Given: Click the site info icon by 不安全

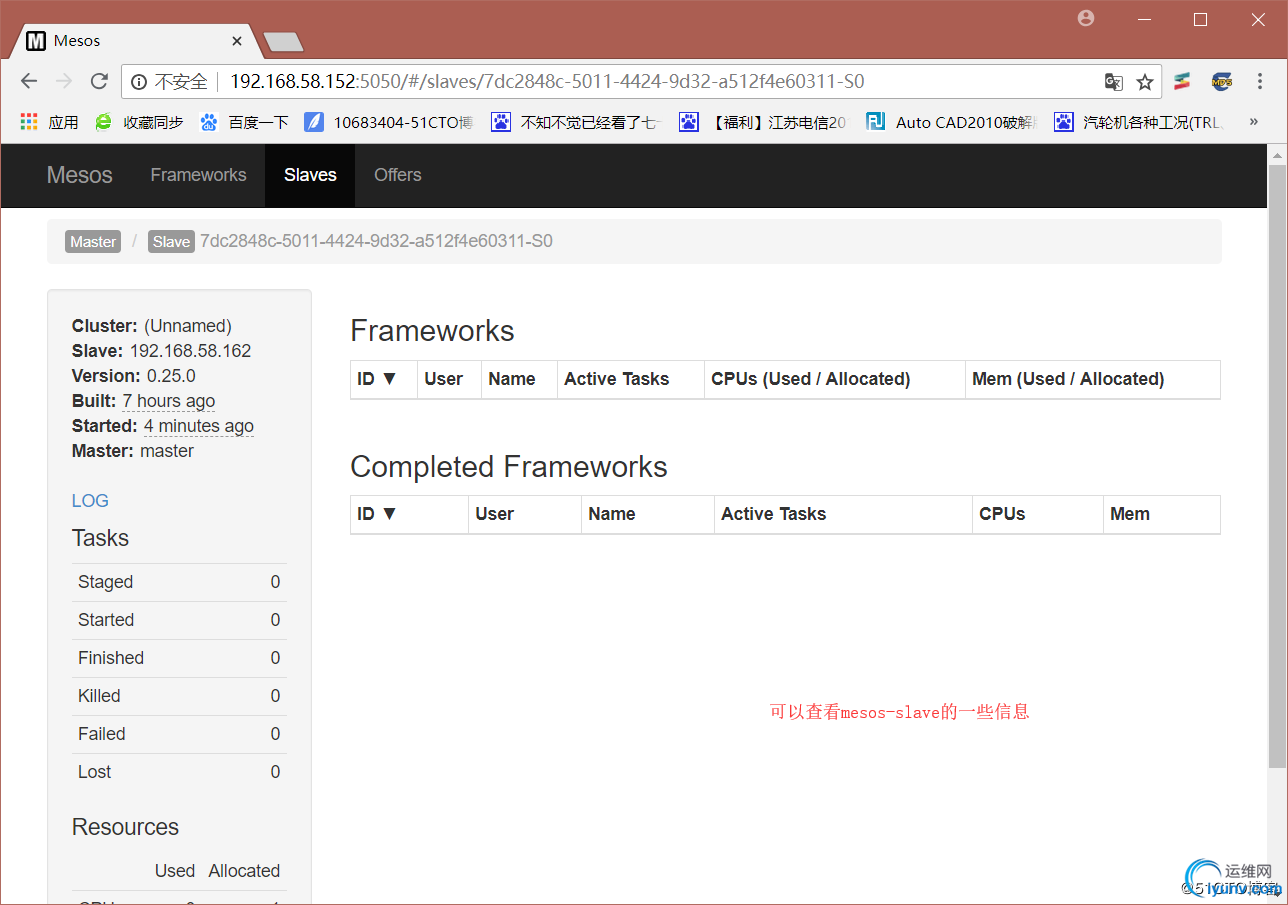Looking at the screenshot, I should click(x=139, y=82).
